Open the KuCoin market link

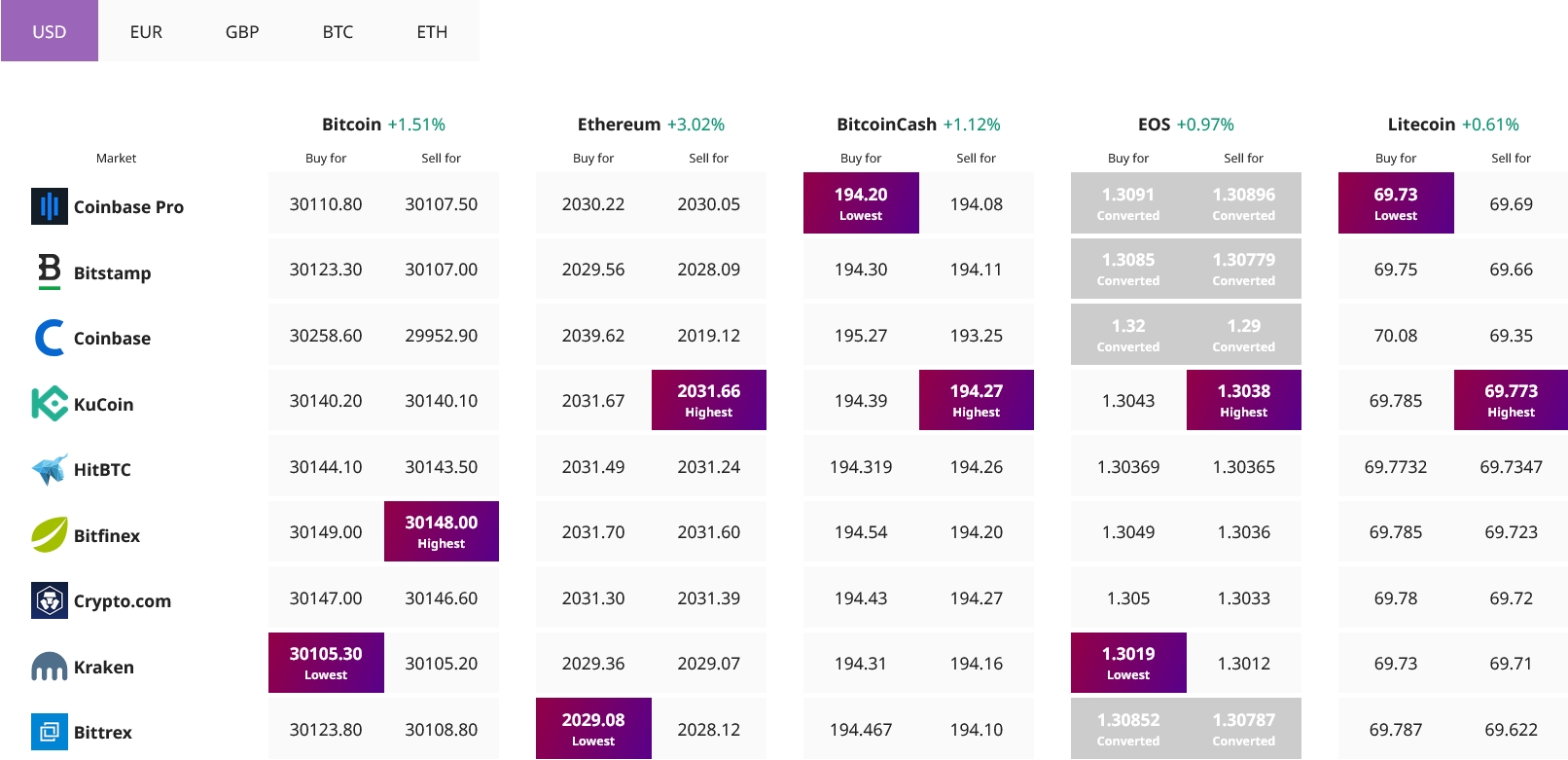(x=103, y=404)
